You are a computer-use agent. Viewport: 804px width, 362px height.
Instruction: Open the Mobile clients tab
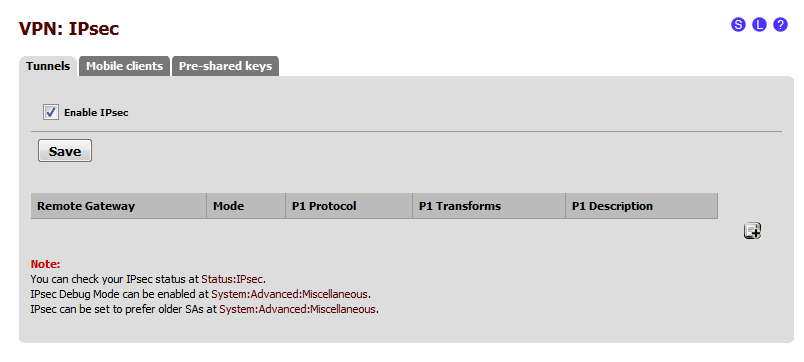(x=125, y=66)
